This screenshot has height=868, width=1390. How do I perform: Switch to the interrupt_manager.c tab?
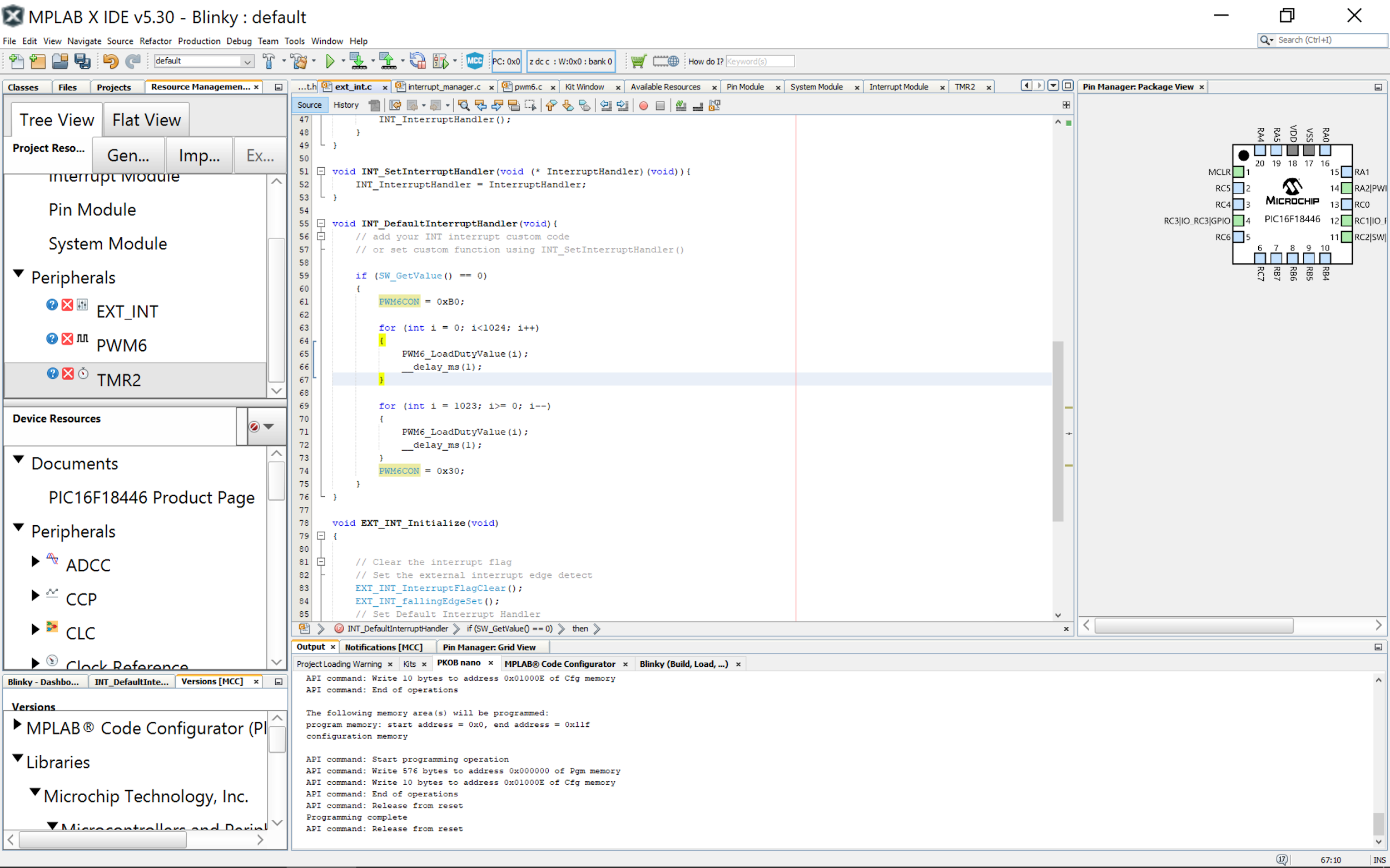pyautogui.click(x=444, y=87)
